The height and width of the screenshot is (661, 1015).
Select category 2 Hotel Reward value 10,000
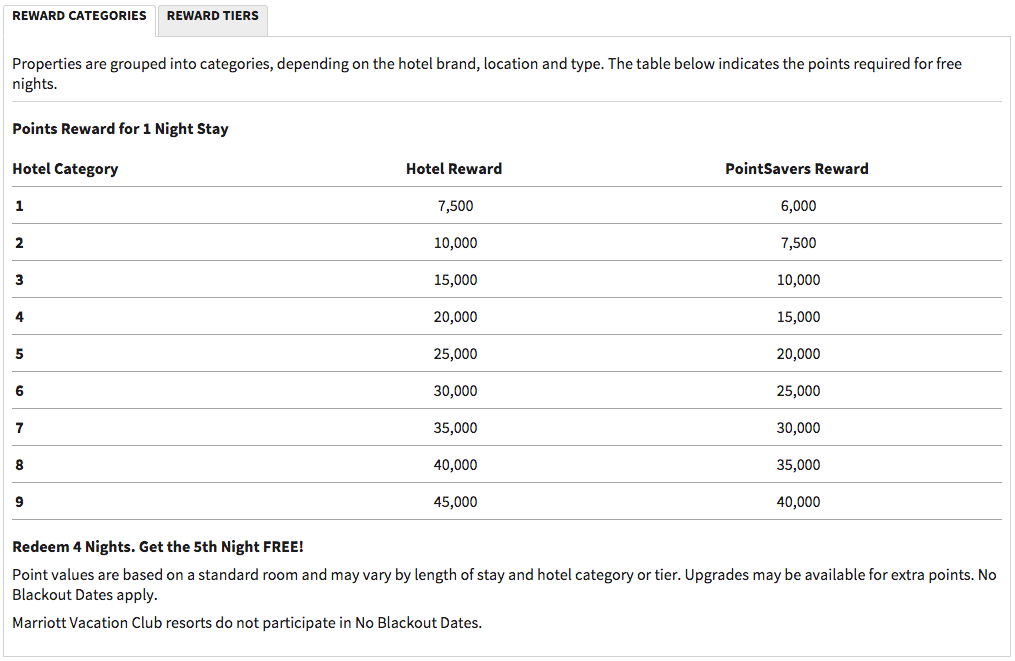(x=455, y=243)
